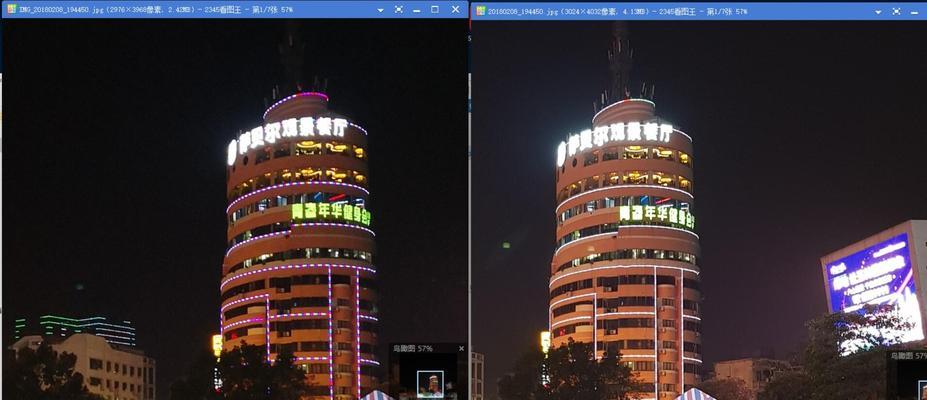Maximize the left IMG_20180208 viewer window
The width and height of the screenshot is (927, 400).
tap(435, 9)
